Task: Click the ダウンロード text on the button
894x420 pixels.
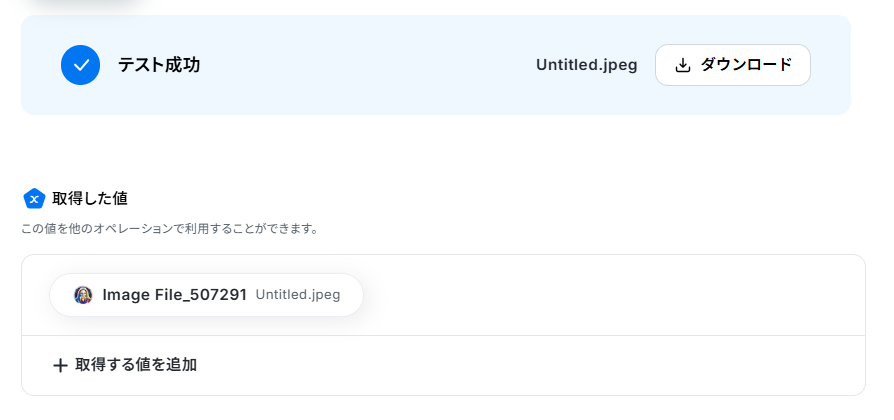Action: (x=746, y=65)
